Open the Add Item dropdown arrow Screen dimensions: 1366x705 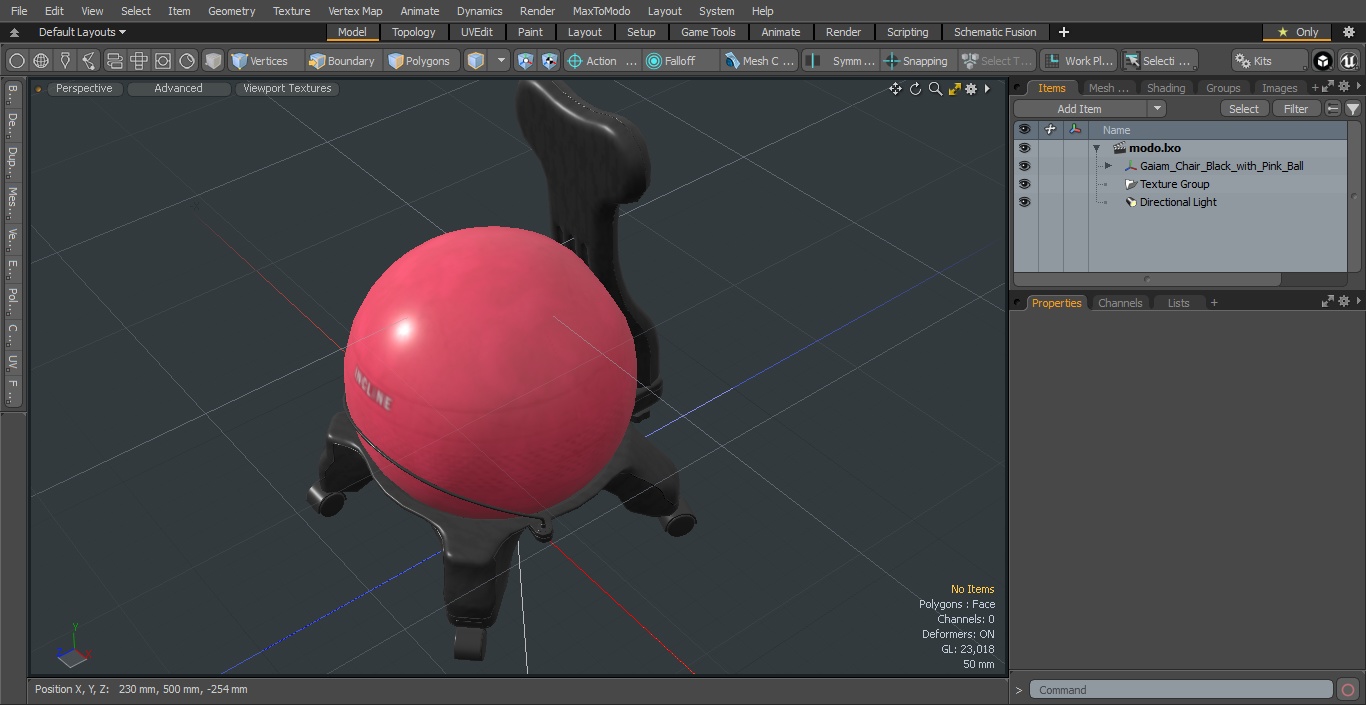[x=1157, y=109]
